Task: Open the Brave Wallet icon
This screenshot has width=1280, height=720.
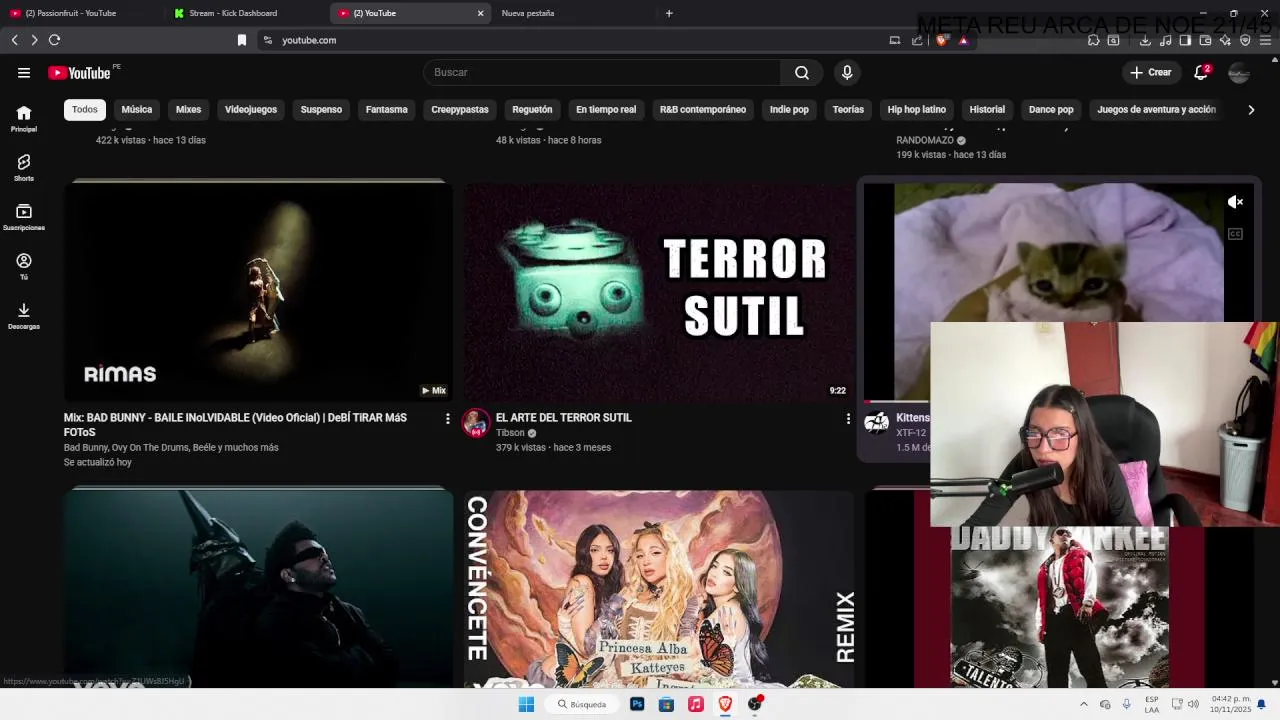Action: coord(1205,40)
